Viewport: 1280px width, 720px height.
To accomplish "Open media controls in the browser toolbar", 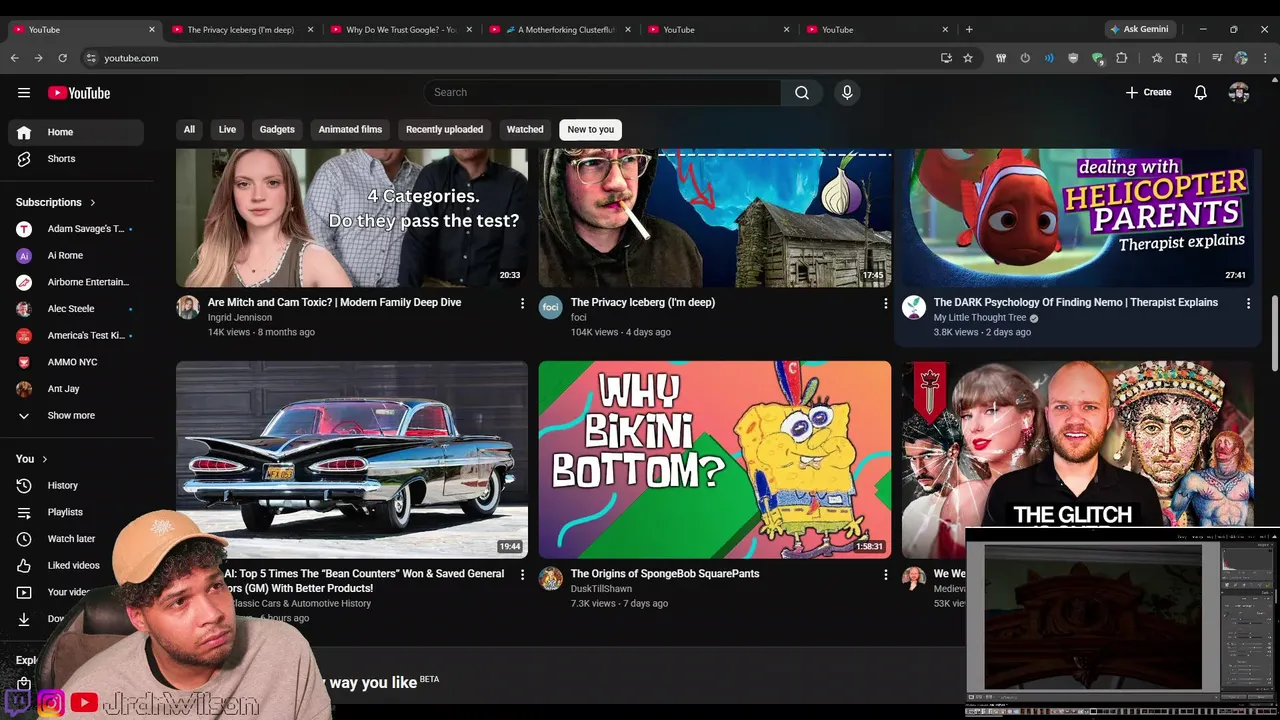I will [x=1217, y=58].
